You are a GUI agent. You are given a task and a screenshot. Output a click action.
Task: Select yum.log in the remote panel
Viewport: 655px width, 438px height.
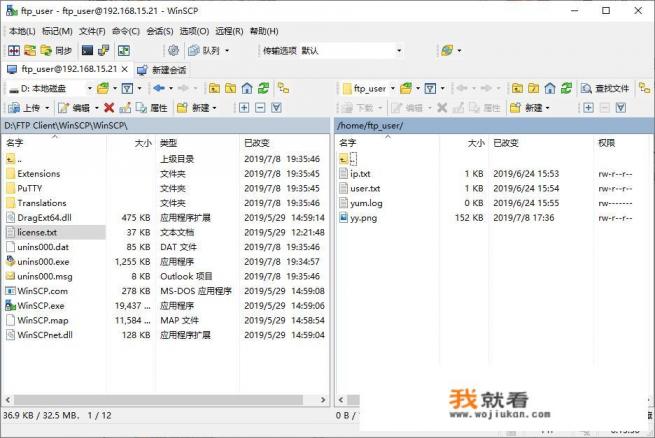(366, 203)
